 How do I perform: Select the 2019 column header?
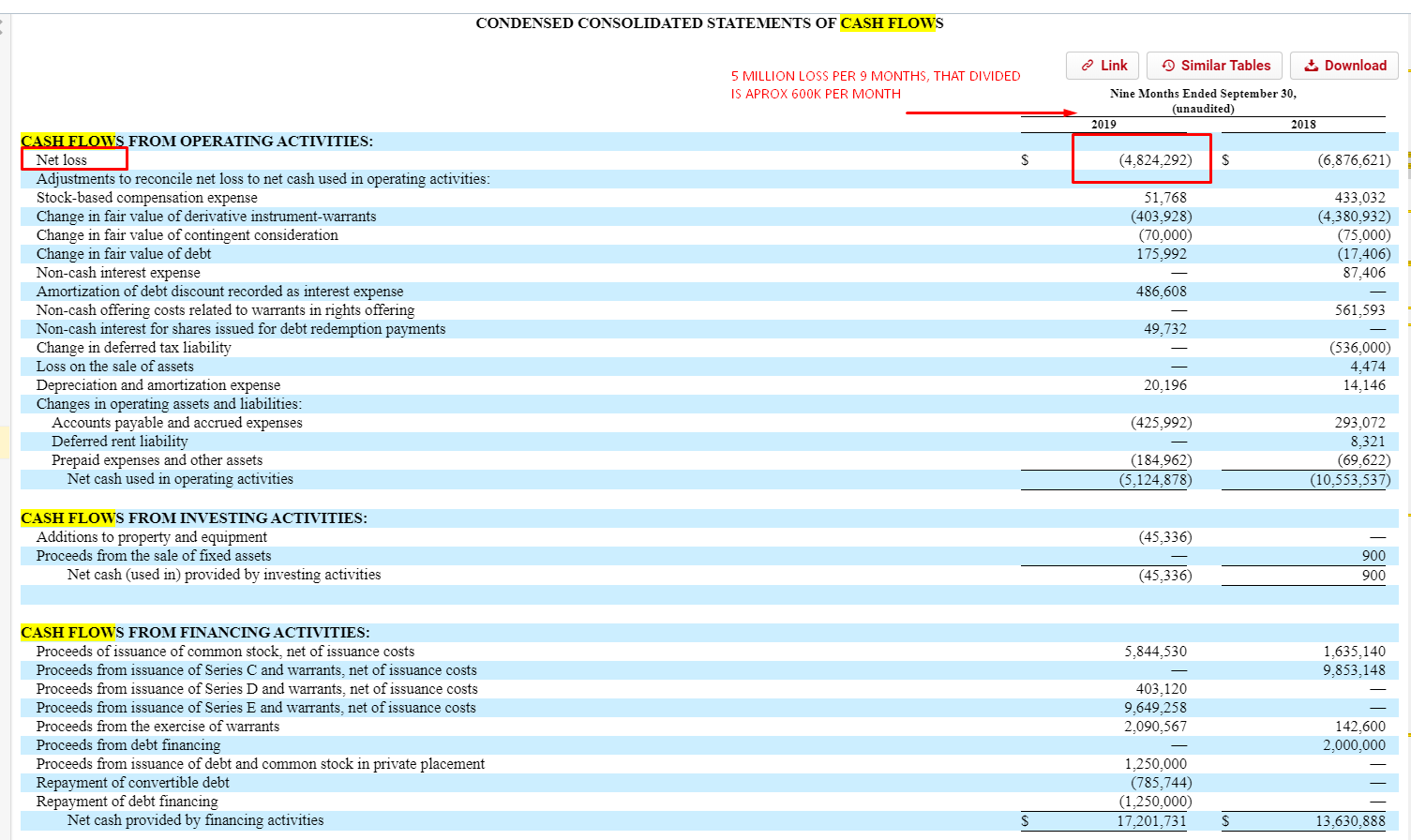click(x=1103, y=125)
